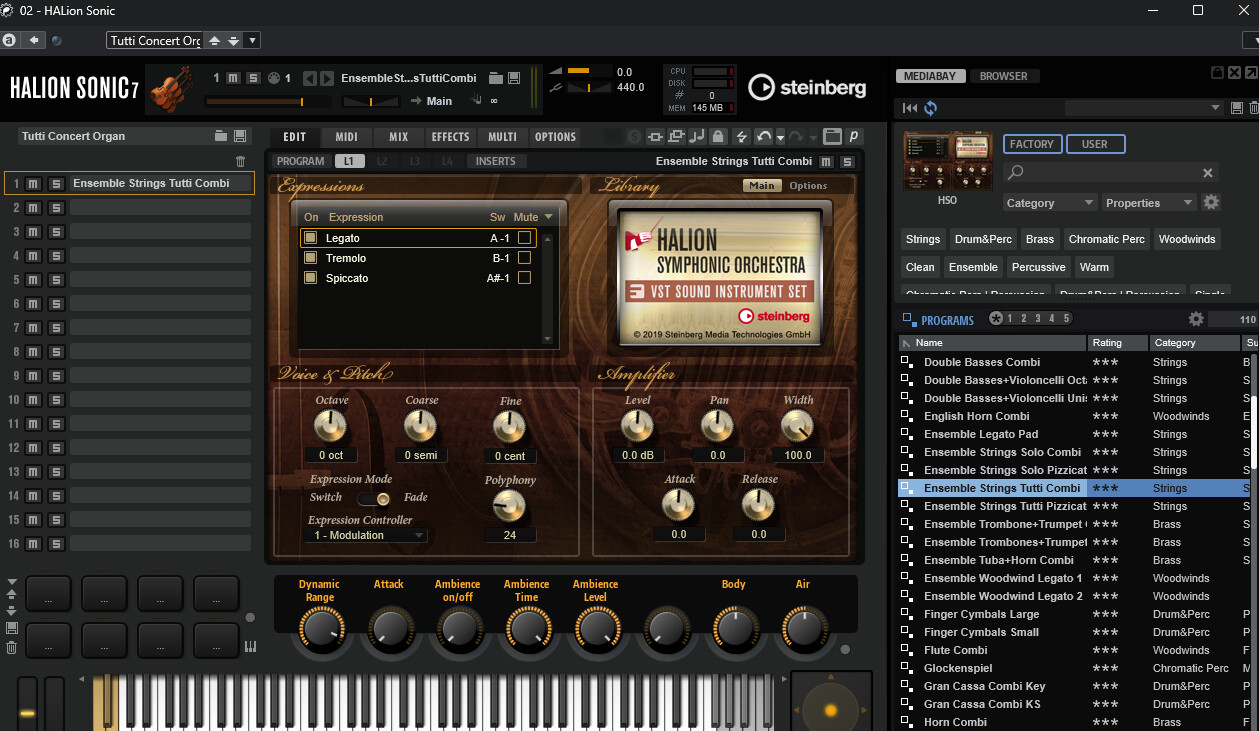The width and height of the screenshot is (1259, 731).
Task: Click the undo arrow in the editor toolbar
Action: point(764,137)
